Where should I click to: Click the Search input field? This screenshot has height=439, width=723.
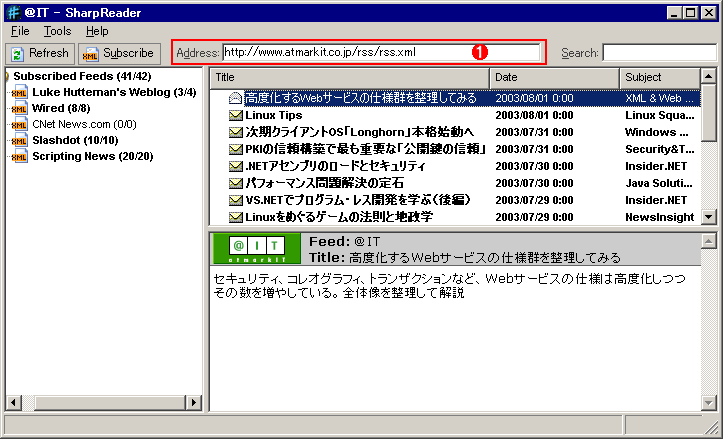tap(660, 53)
